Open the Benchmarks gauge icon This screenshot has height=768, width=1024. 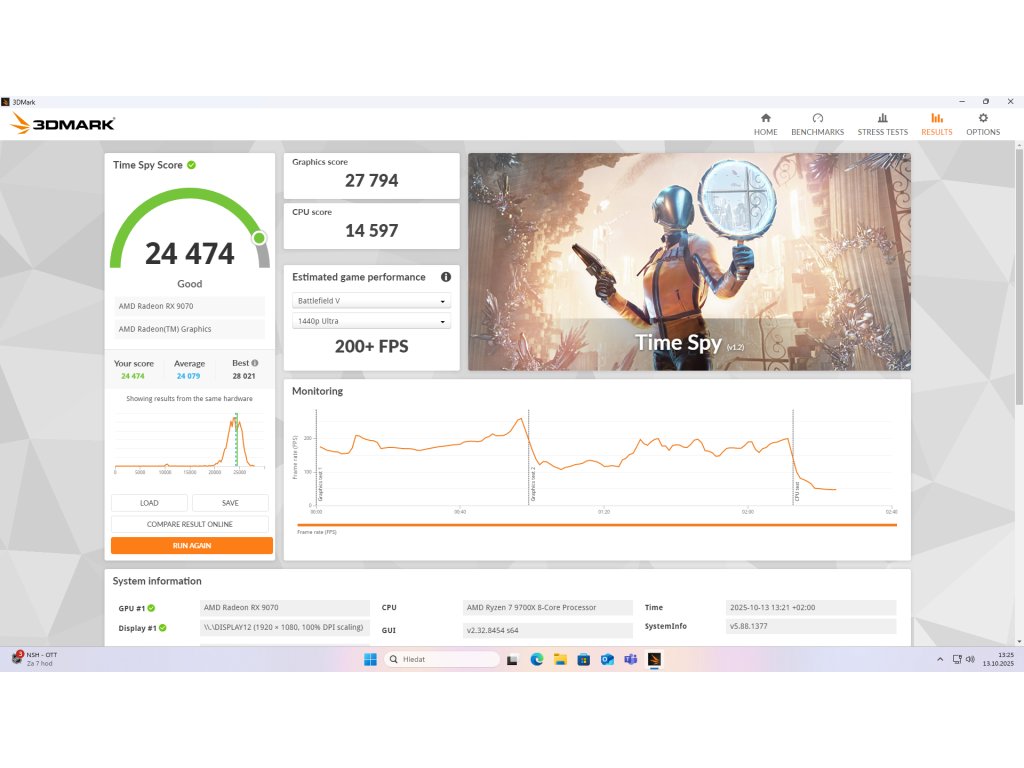click(x=818, y=118)
